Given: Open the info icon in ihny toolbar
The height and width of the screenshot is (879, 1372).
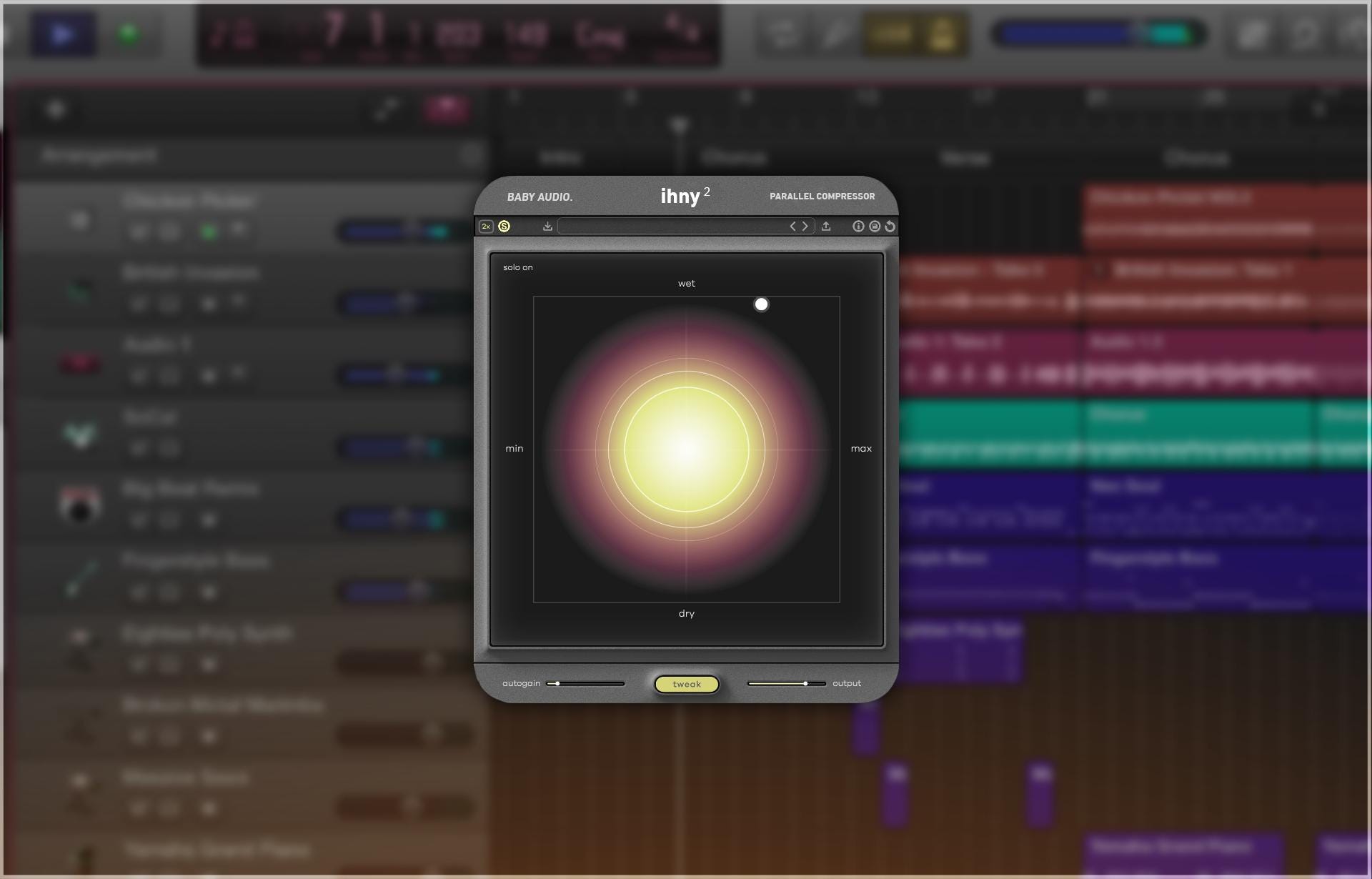Looking at the screenshot, I should (858, 227).
